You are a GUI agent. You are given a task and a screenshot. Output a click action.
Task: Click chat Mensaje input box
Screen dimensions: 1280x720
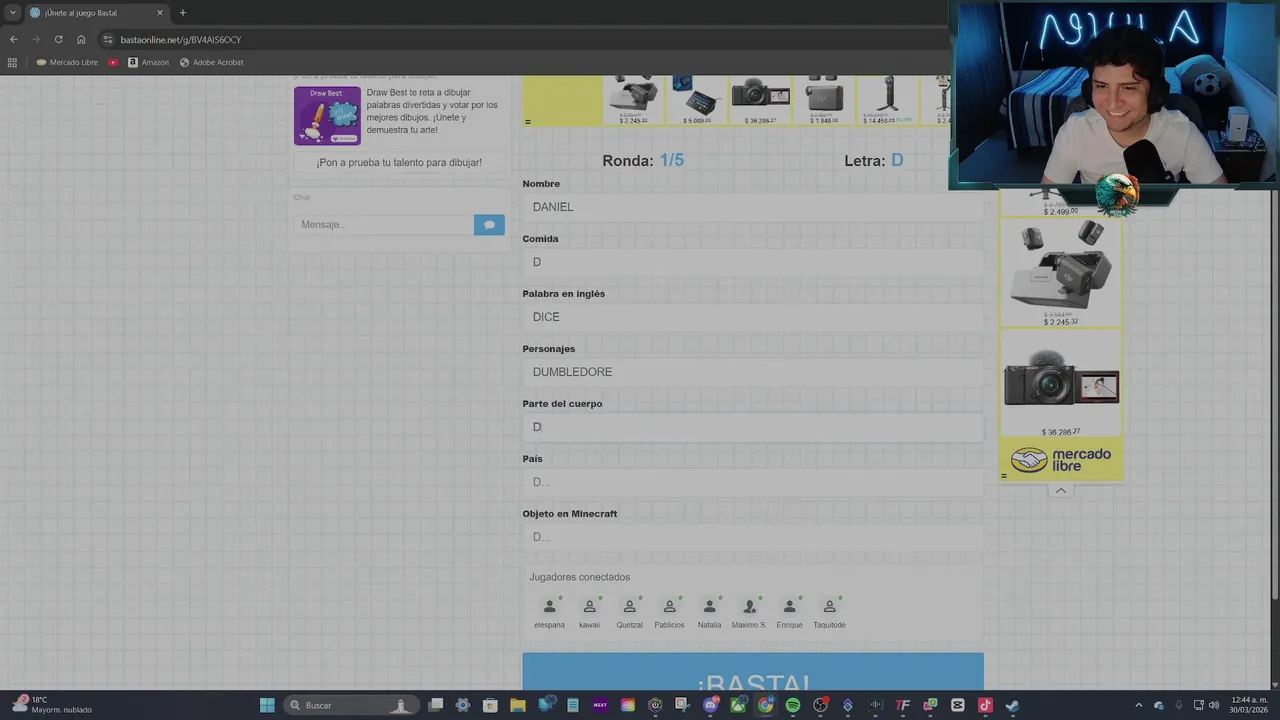(x=383, y=225)
